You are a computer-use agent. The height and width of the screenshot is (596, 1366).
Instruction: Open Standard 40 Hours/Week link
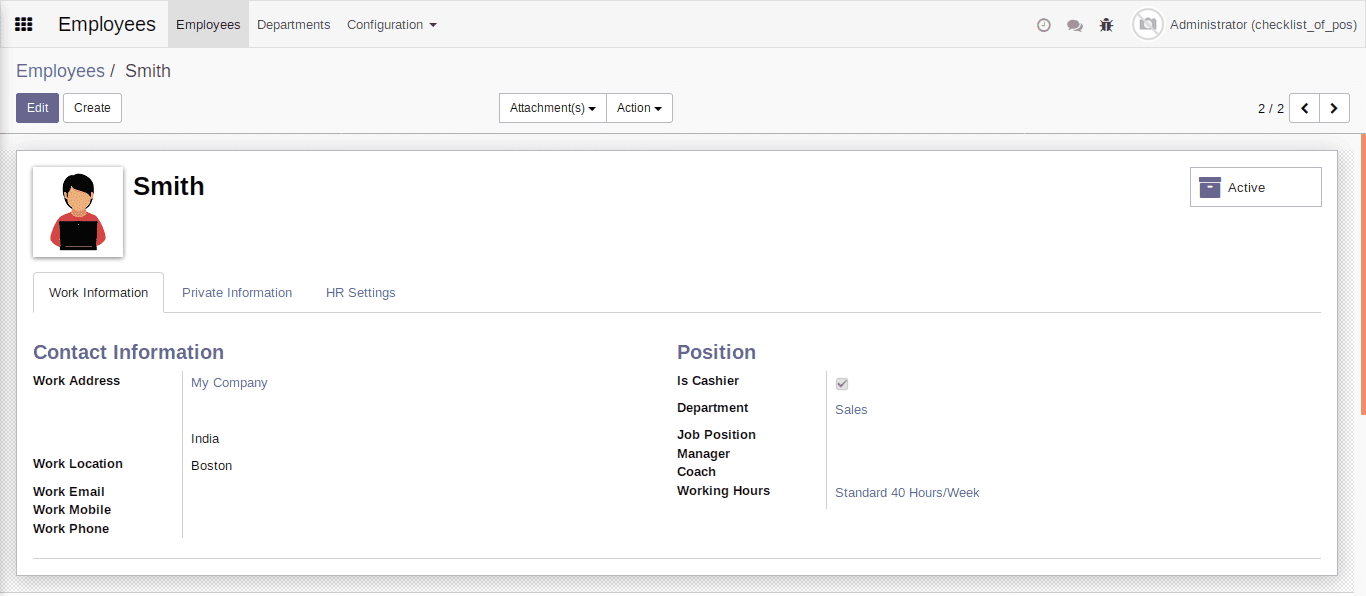(x=907, y=493)
